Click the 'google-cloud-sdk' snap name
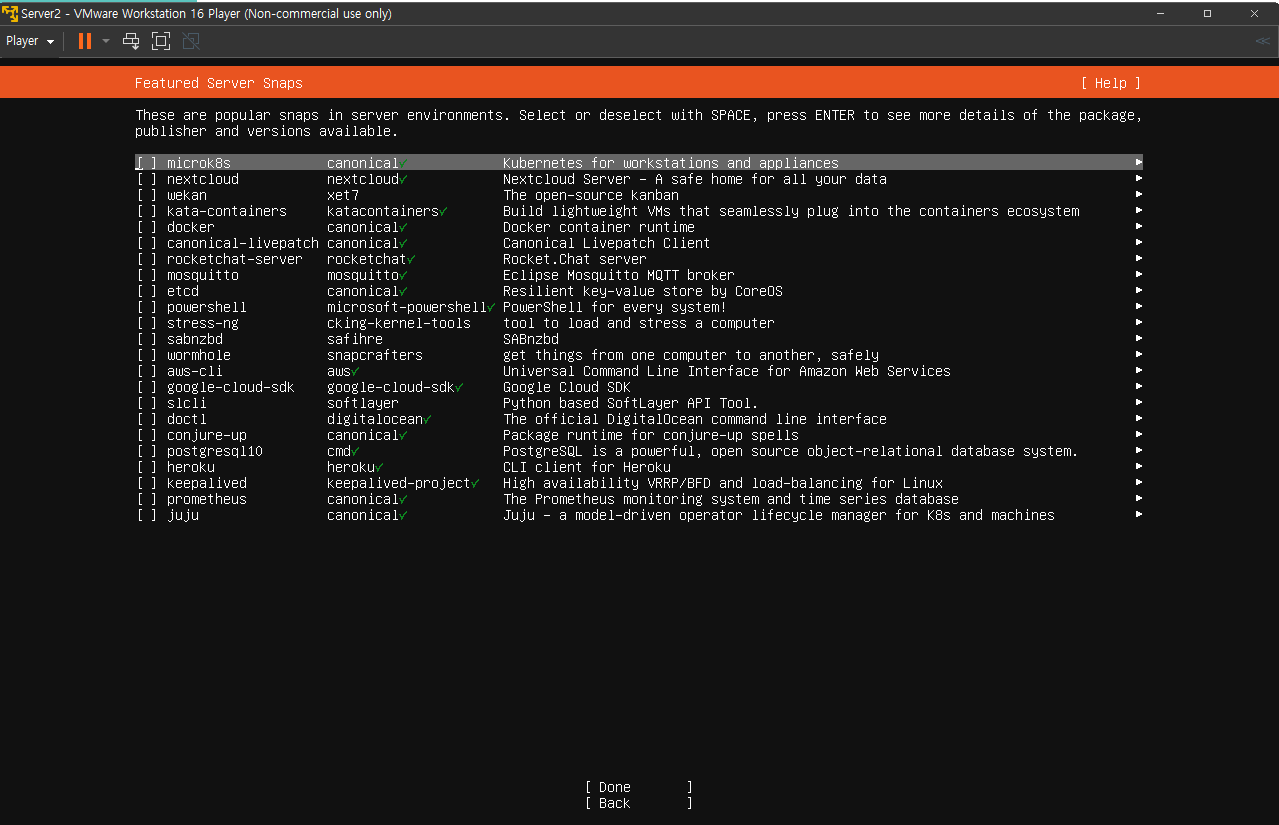The width and height of the screenshot is (1279, 825). (231, 387)
